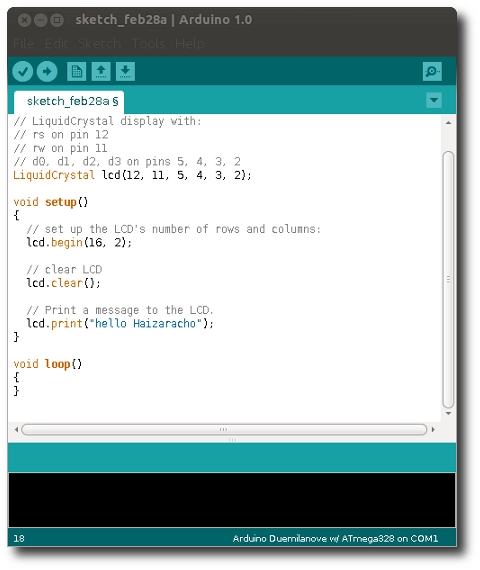
Task: Click the vertical scrollbar thumb in editor
Action: (x=448, y=279)
